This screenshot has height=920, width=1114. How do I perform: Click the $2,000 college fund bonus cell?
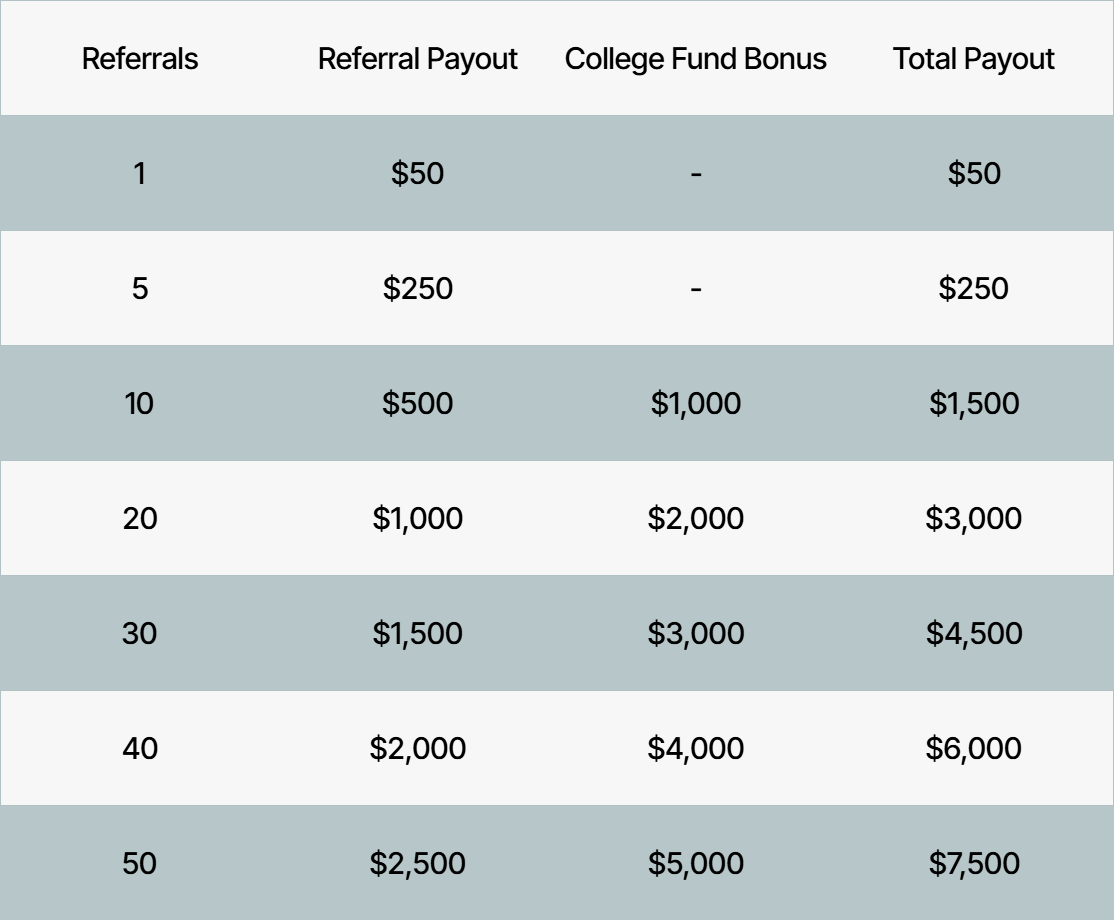(x=696, y=519)
